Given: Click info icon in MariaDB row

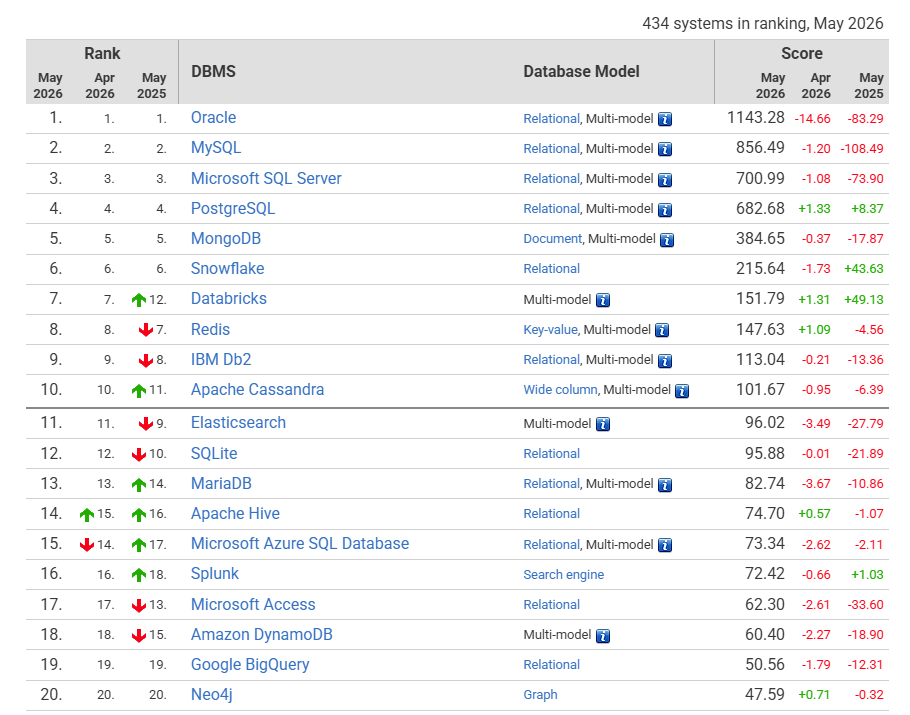Looking at the screenshot, I should tap(665, 485).
